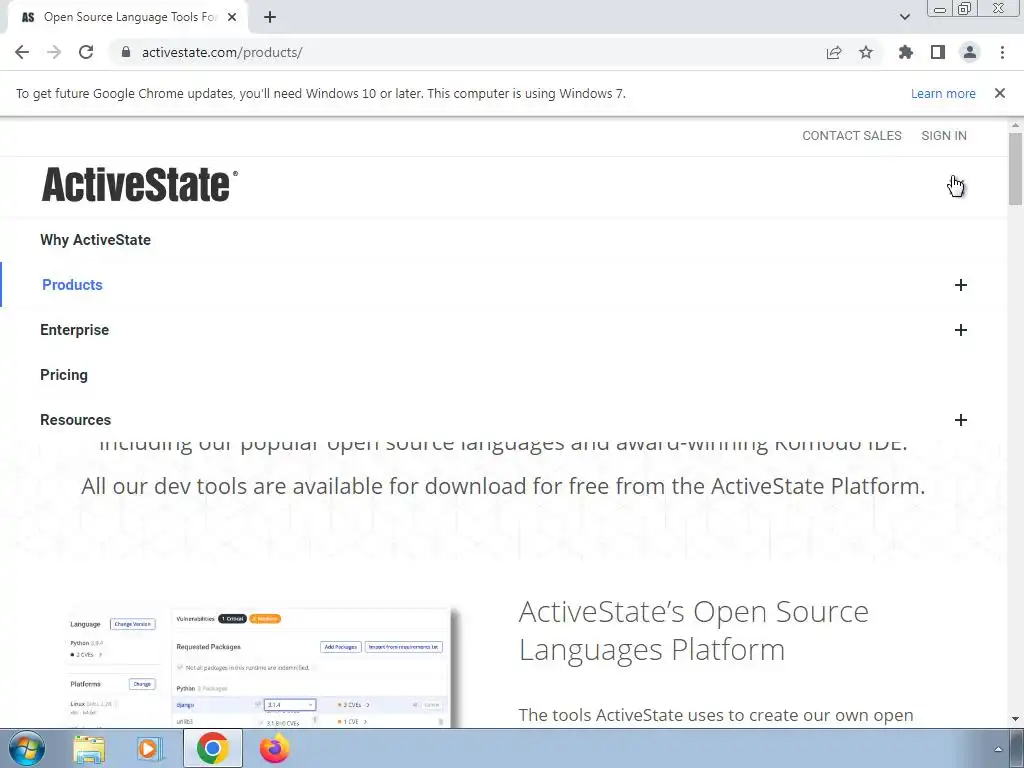
Task: Expand the Enterprise submenu plus
Action: [x=960, y=330]
